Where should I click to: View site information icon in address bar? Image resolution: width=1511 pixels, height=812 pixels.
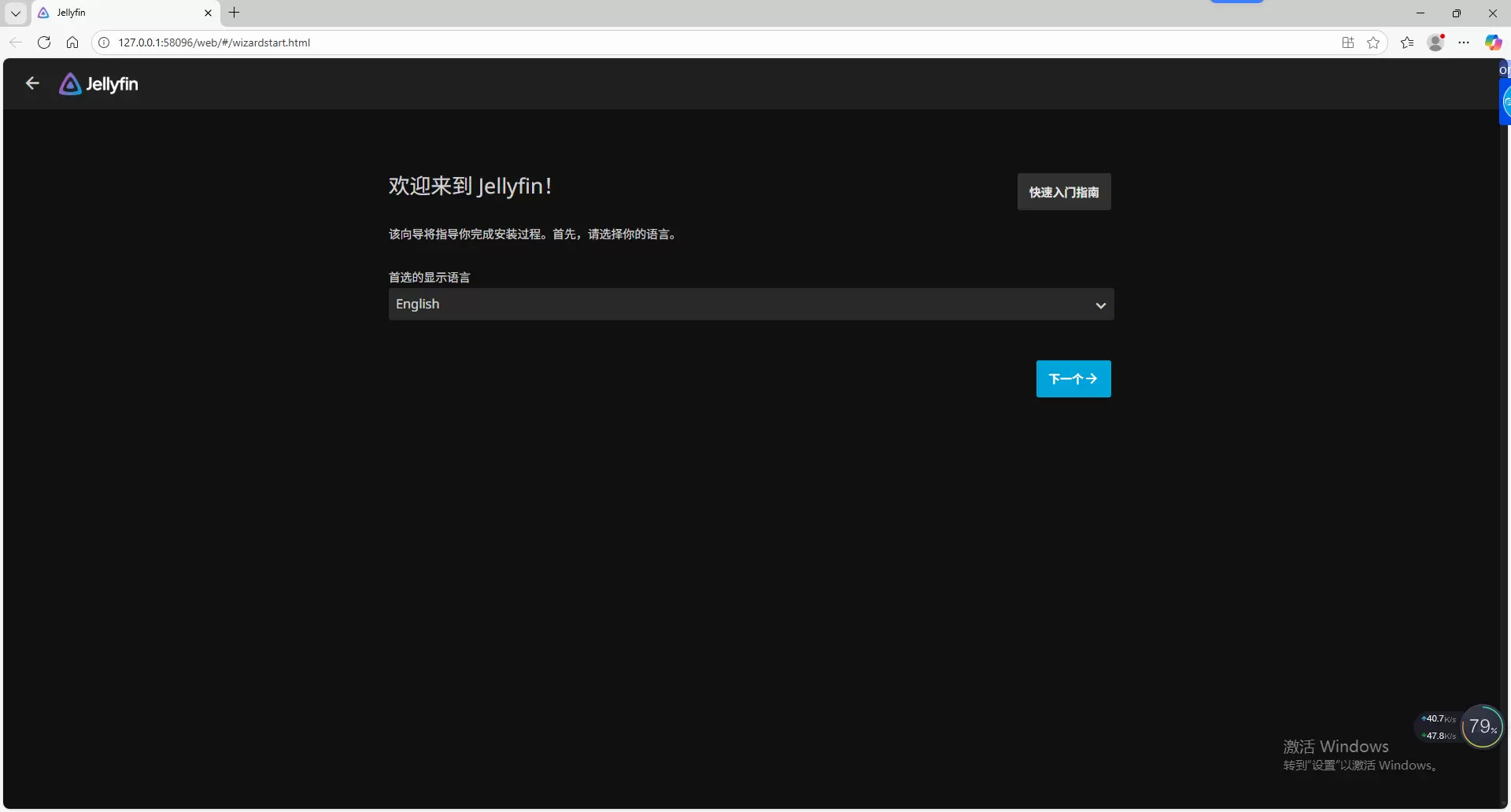point(104,42)
